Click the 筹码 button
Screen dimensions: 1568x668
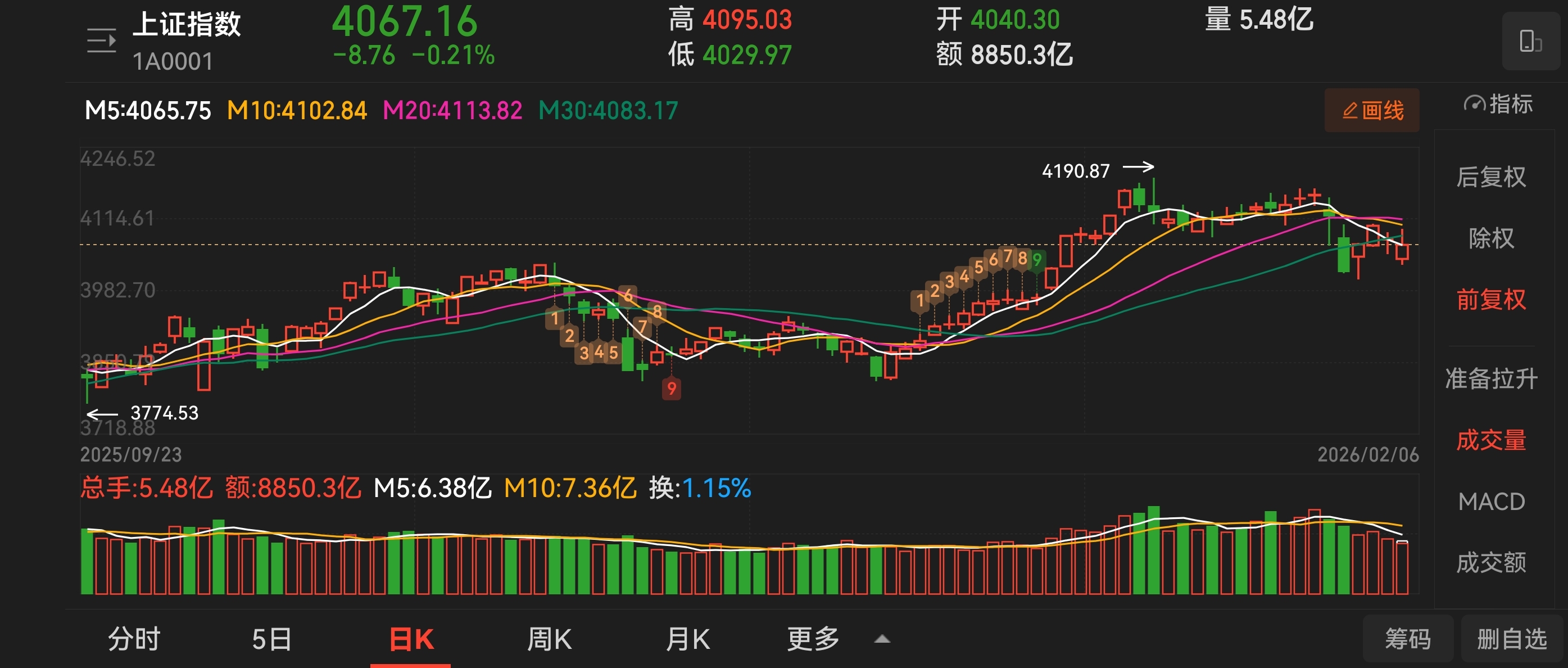point(1407,639)
